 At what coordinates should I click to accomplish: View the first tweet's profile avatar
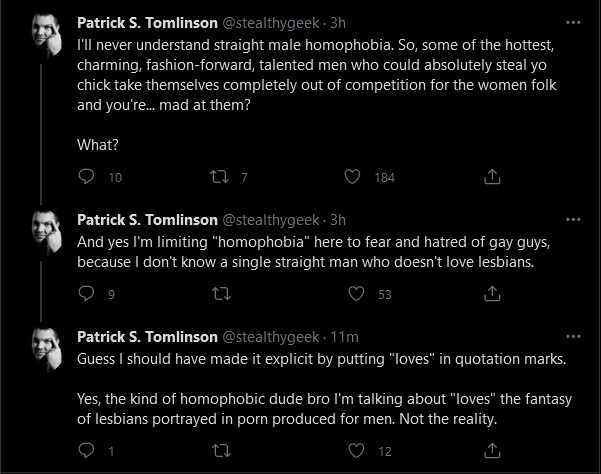coord(46,36)
